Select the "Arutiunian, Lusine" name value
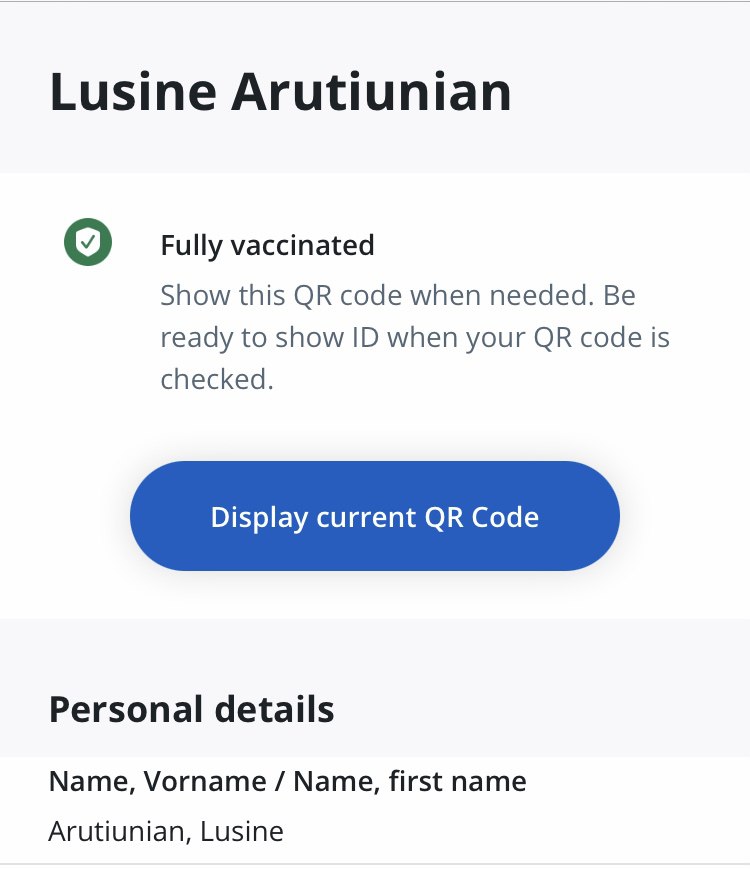Image resolution: width=750 pixels, height=869 pixels. [x=166, y=831]
